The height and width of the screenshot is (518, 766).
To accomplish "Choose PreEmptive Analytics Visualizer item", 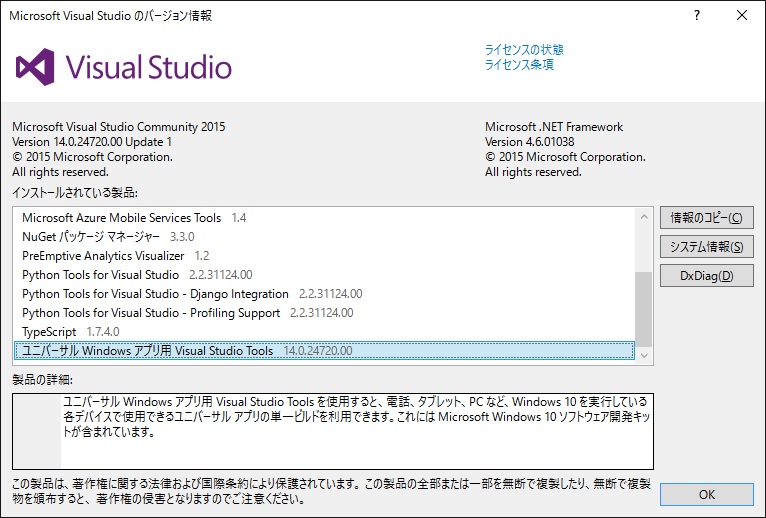I will [x=104, y=256].
